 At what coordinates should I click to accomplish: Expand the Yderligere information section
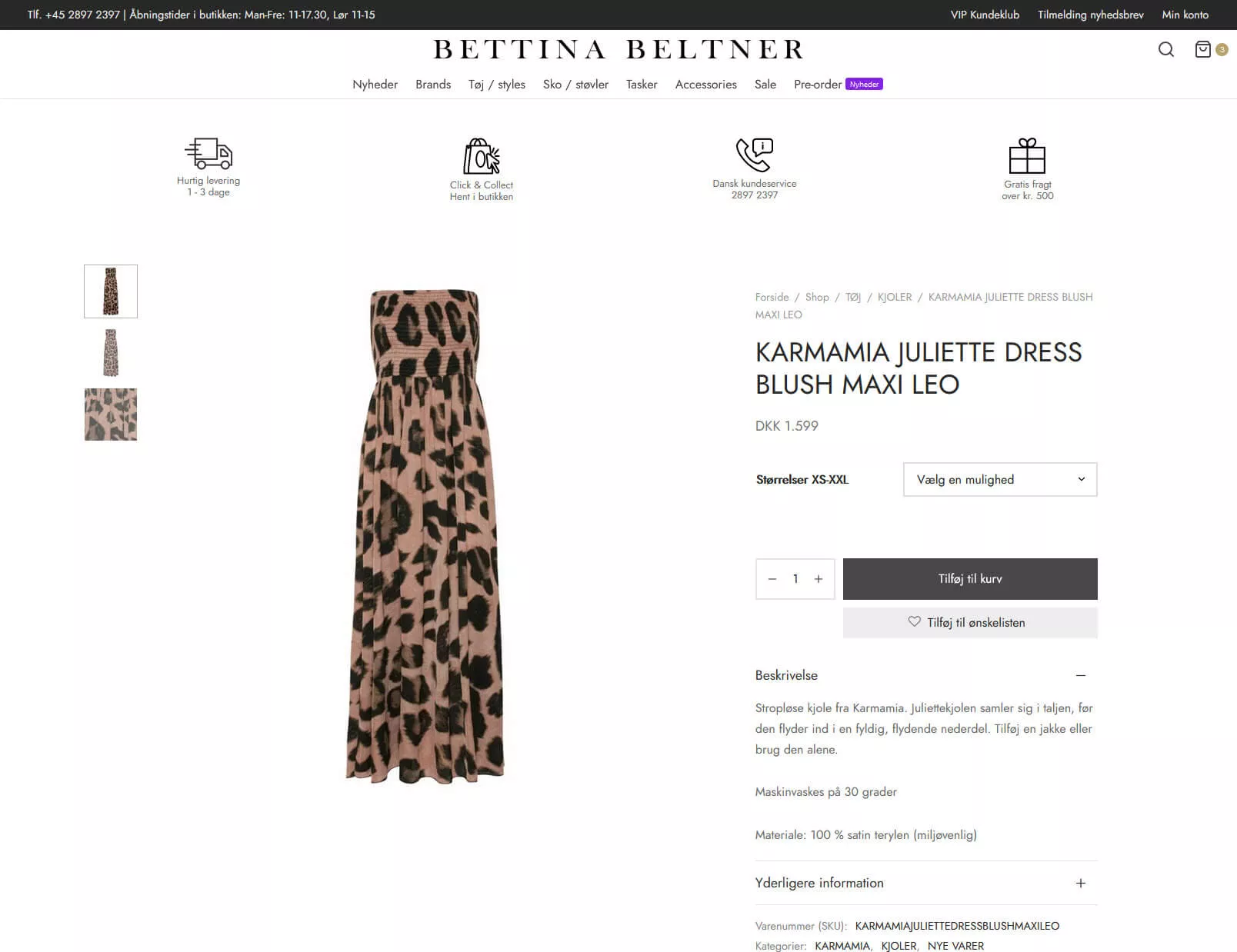pyautogui.click(x=1080, y=884)
